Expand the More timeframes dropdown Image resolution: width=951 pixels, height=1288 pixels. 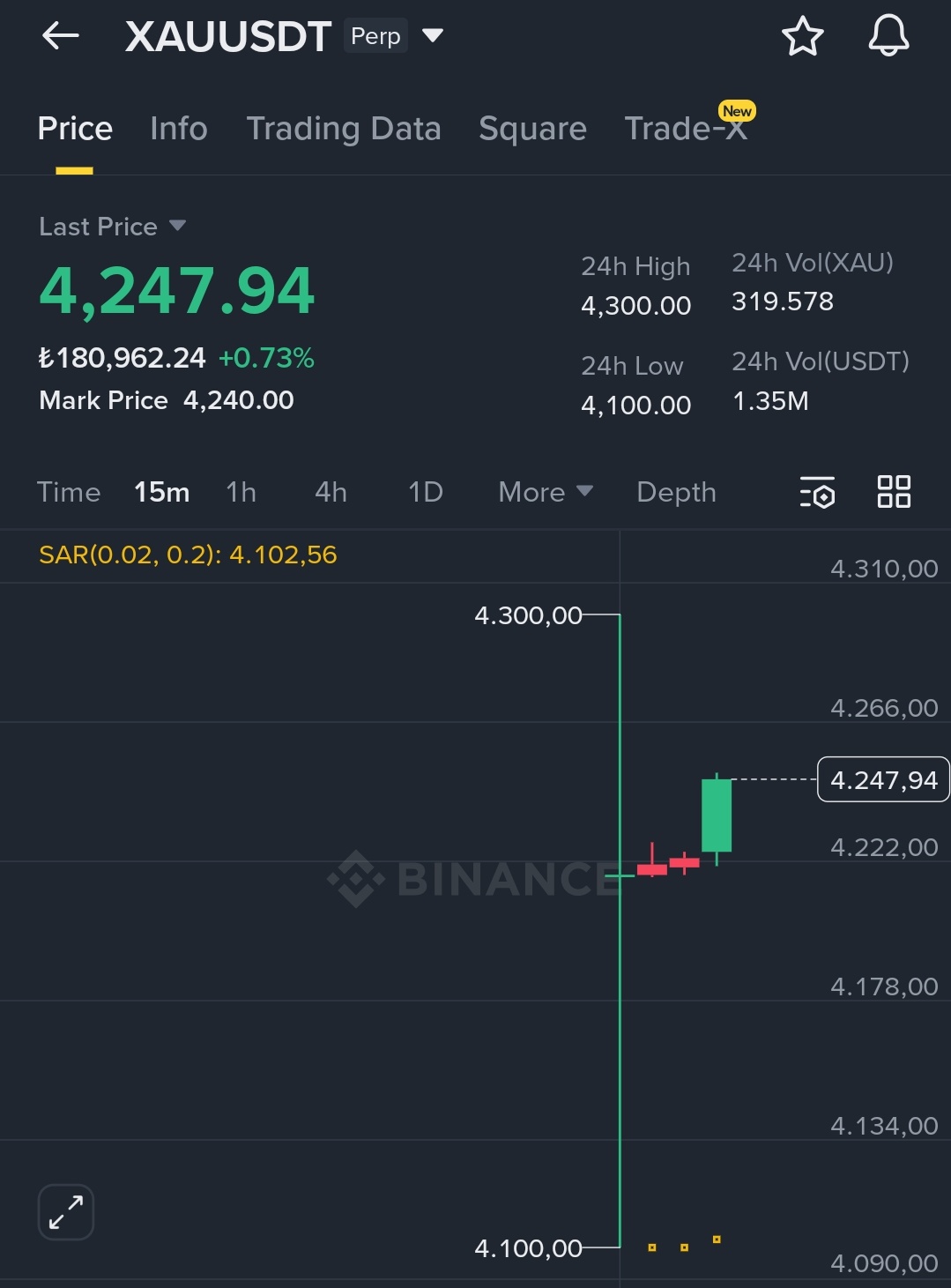(x=546, y=492)
